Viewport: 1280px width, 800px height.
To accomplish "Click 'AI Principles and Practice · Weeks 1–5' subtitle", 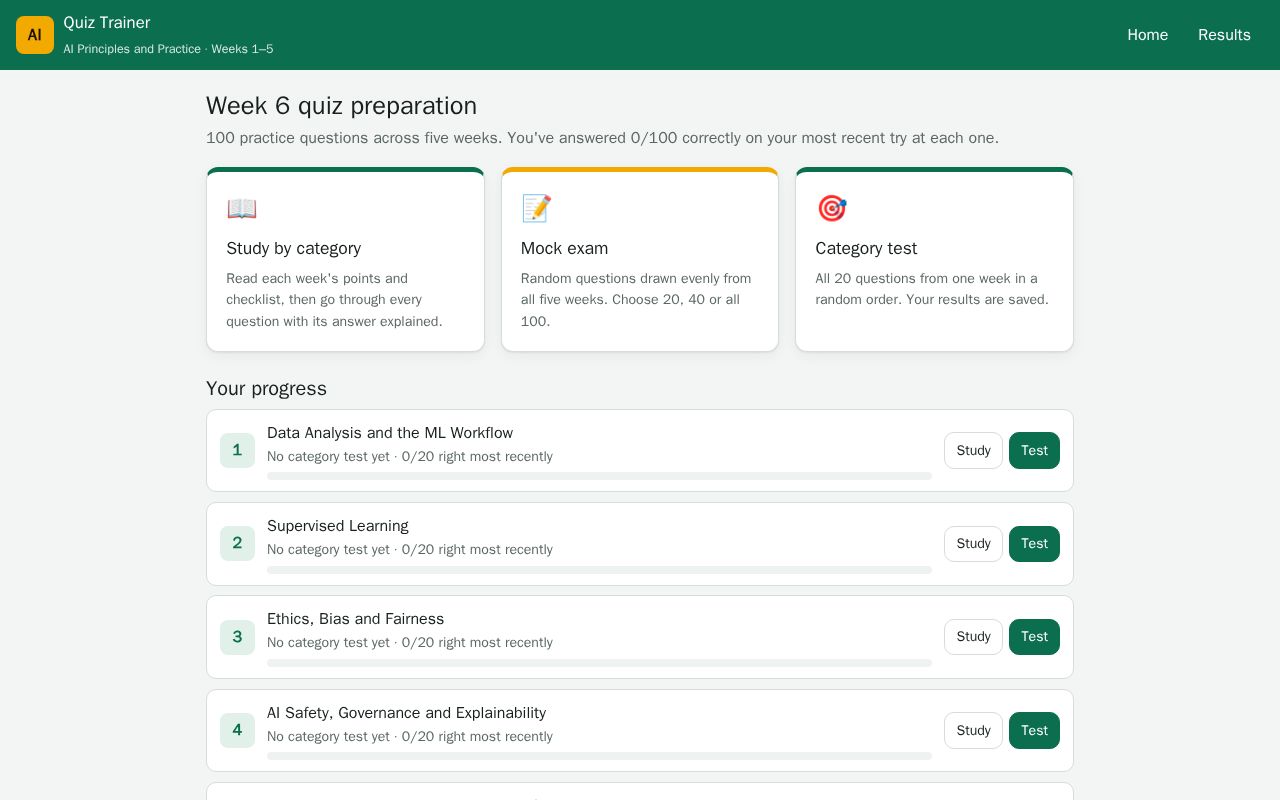I will (x=168, y=49).
